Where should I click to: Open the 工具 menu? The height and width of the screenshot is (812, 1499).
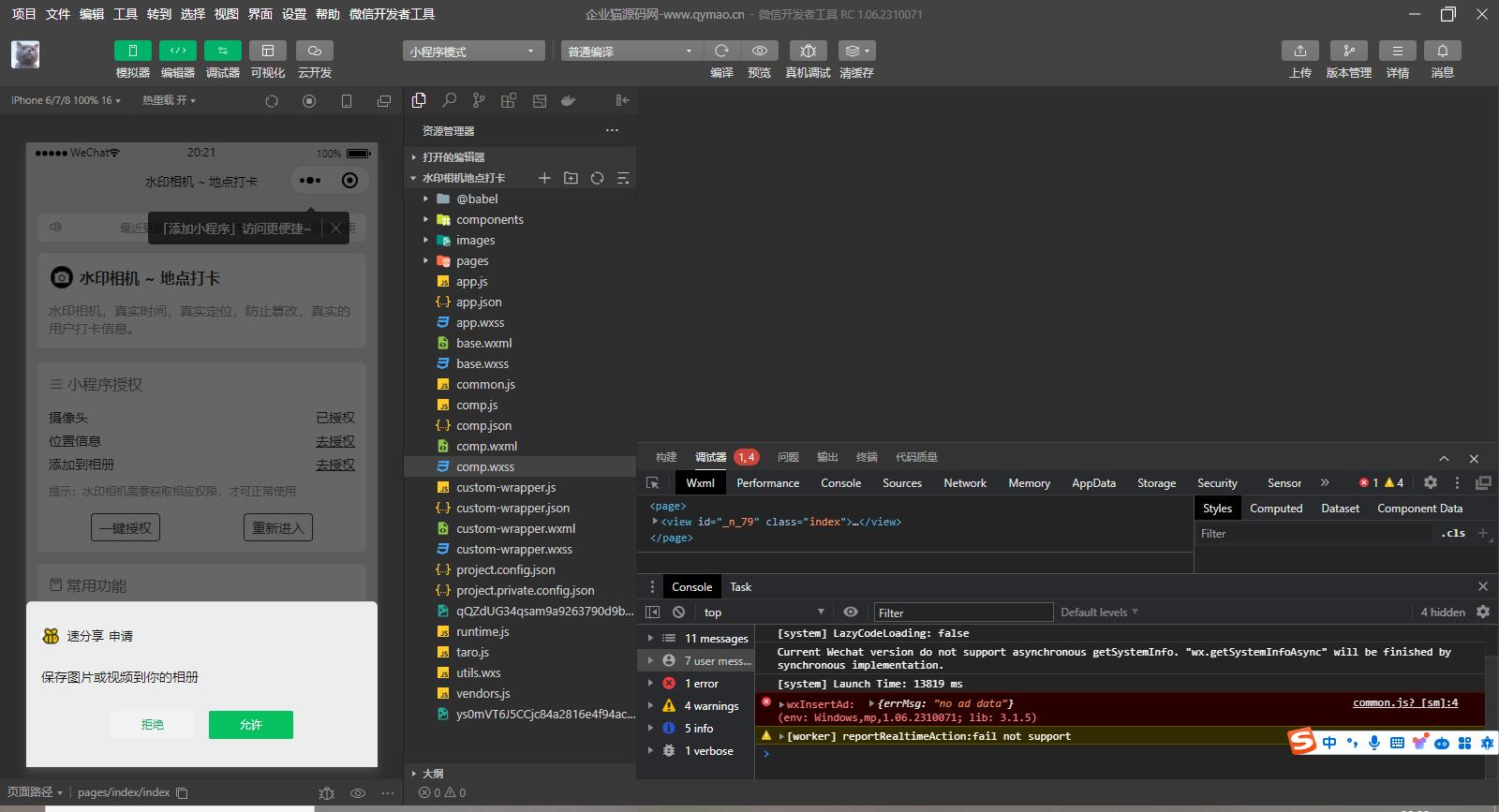pyautogui.click(x=126, y=14)
